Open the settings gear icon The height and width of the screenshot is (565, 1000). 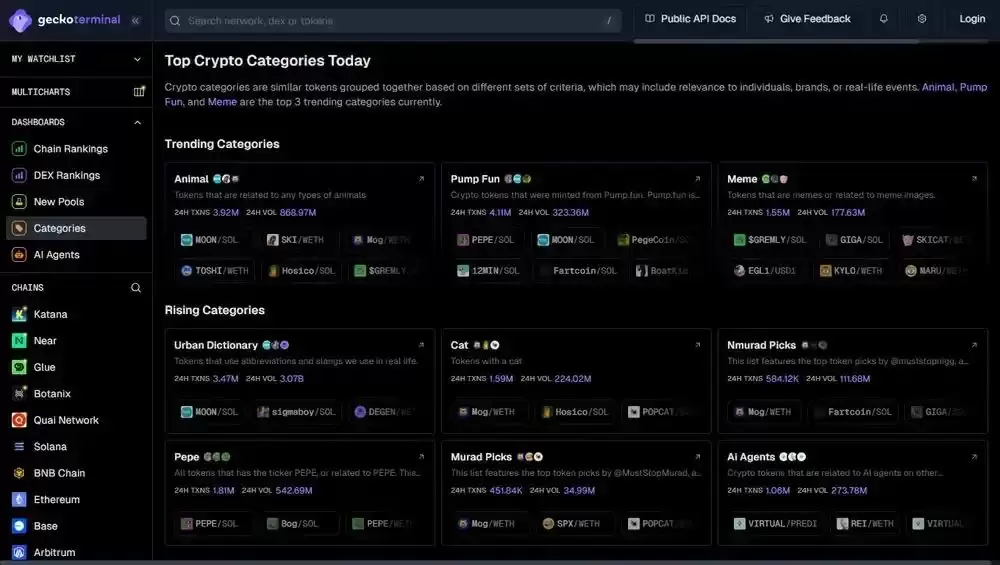(922, 18)
